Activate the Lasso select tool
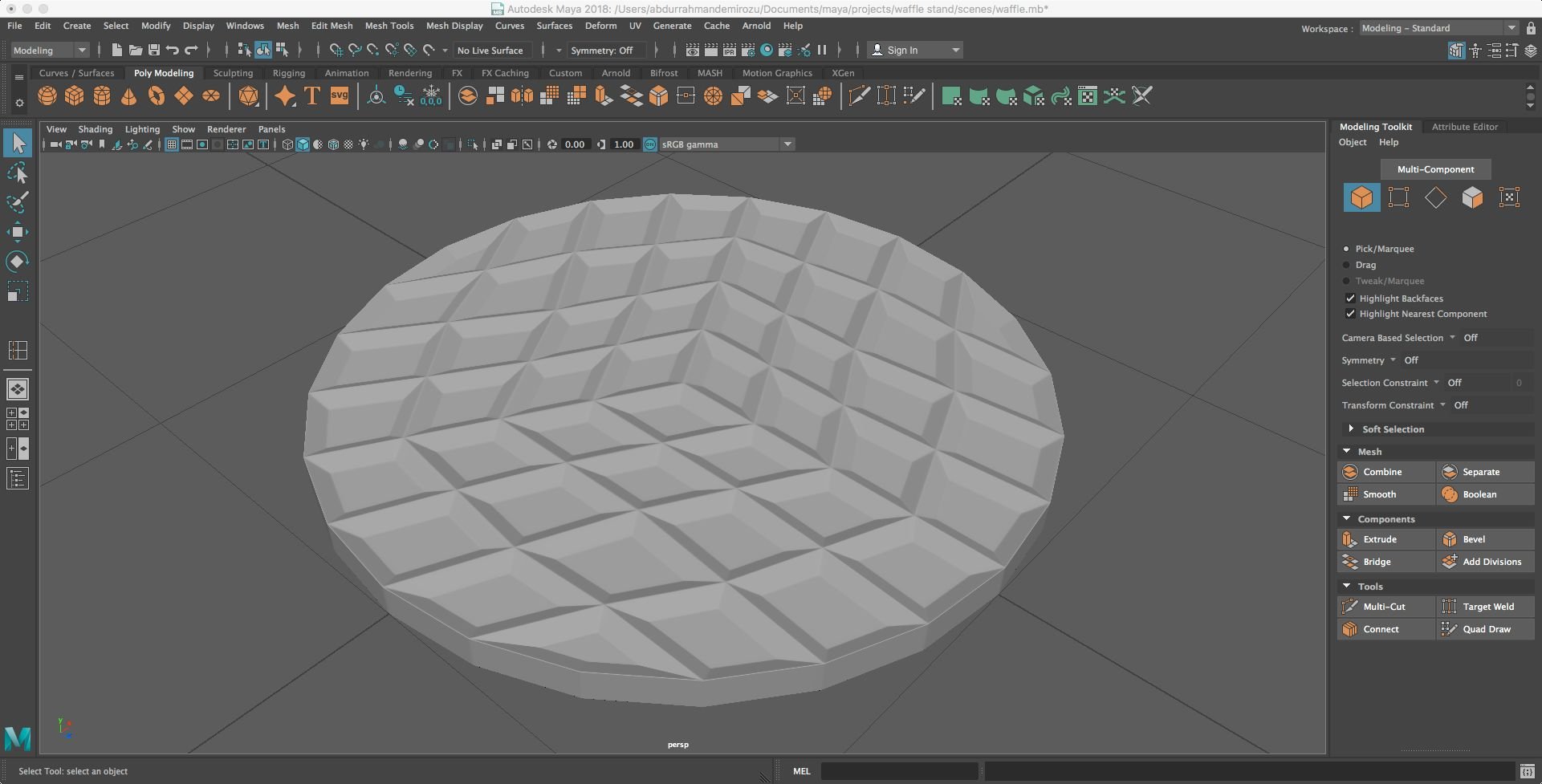1542x784 pixels. tap(18, 173)
